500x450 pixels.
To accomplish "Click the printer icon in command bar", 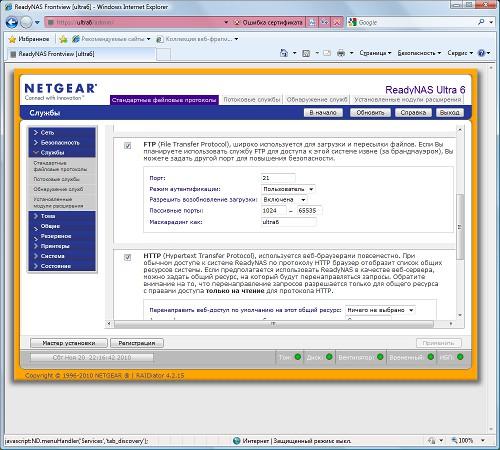I will (341, 53).
